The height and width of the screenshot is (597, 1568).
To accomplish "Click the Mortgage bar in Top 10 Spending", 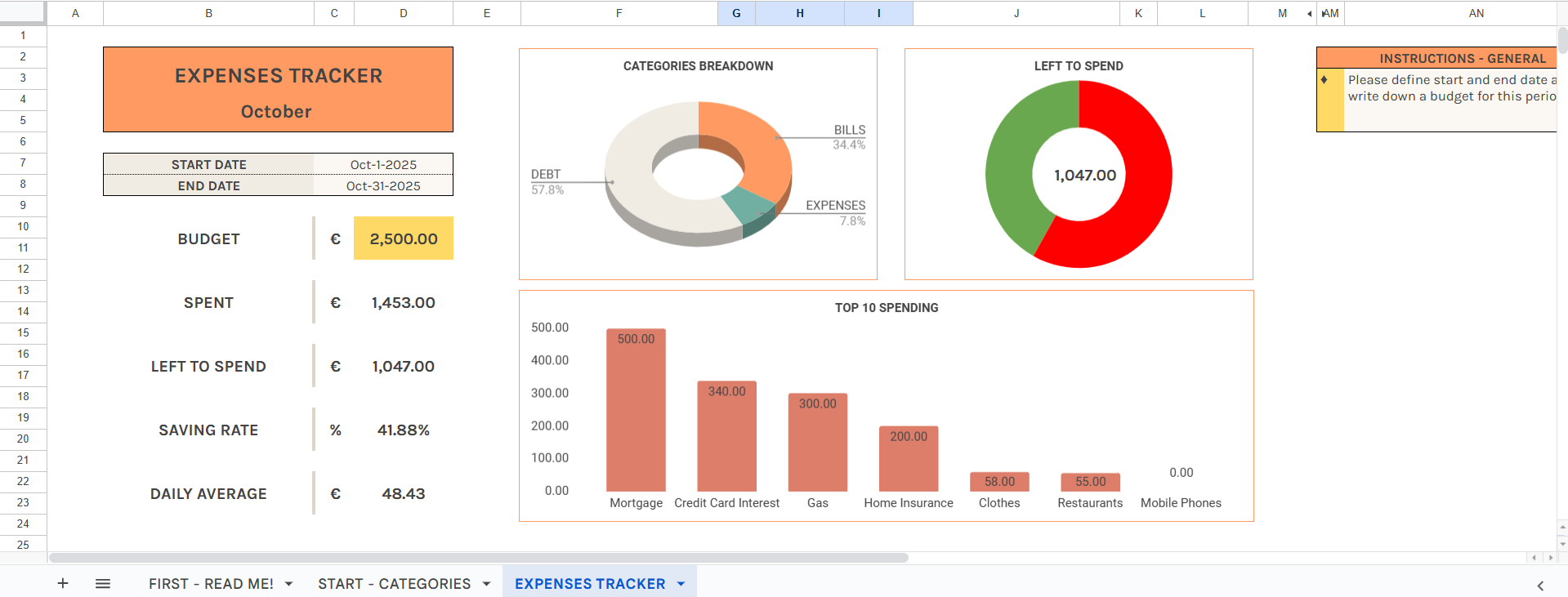I will coord(636,417).
